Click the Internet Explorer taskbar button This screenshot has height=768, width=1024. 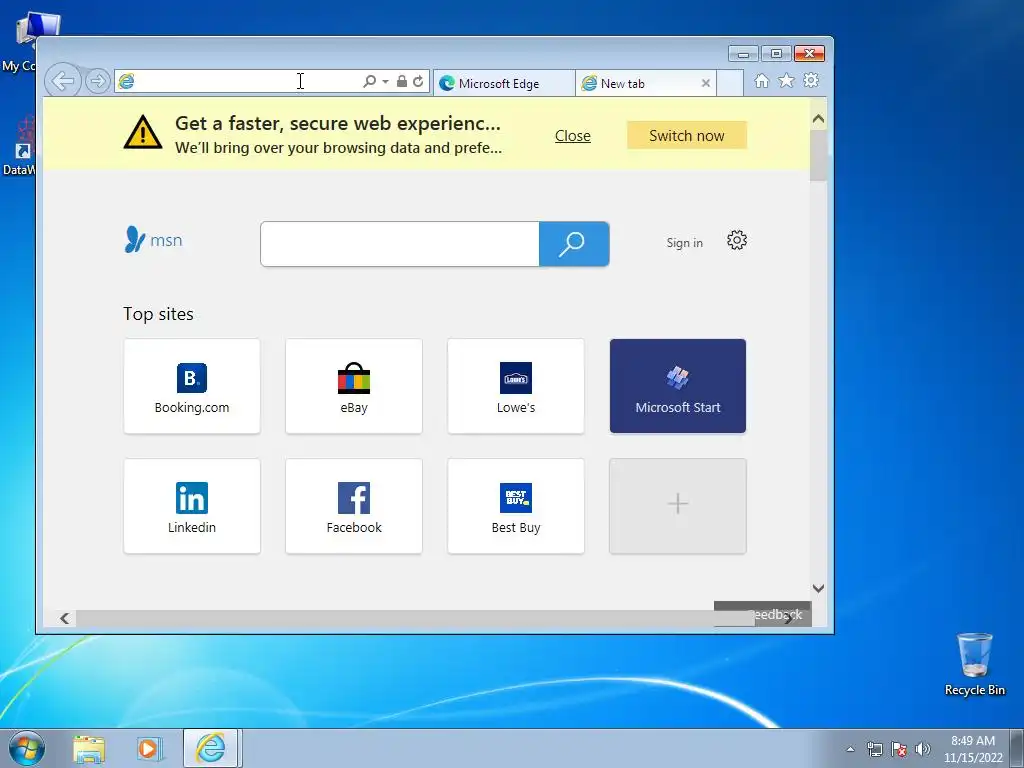pyautogui.click(x=210, y=748)
